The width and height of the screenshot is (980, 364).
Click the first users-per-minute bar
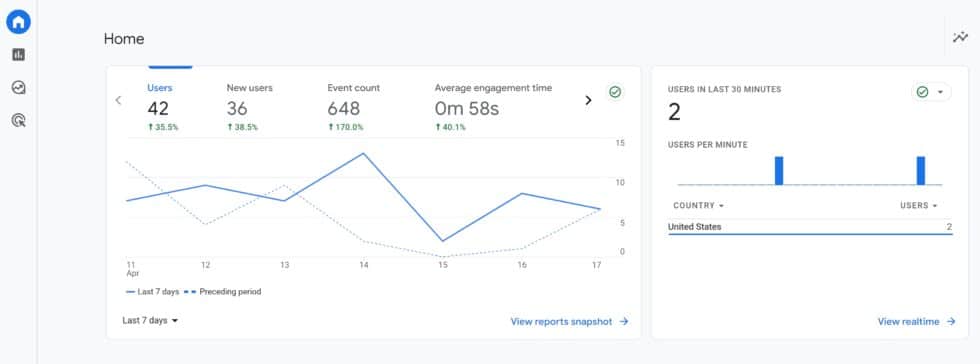pyautogui.click(x=779, y=171)
